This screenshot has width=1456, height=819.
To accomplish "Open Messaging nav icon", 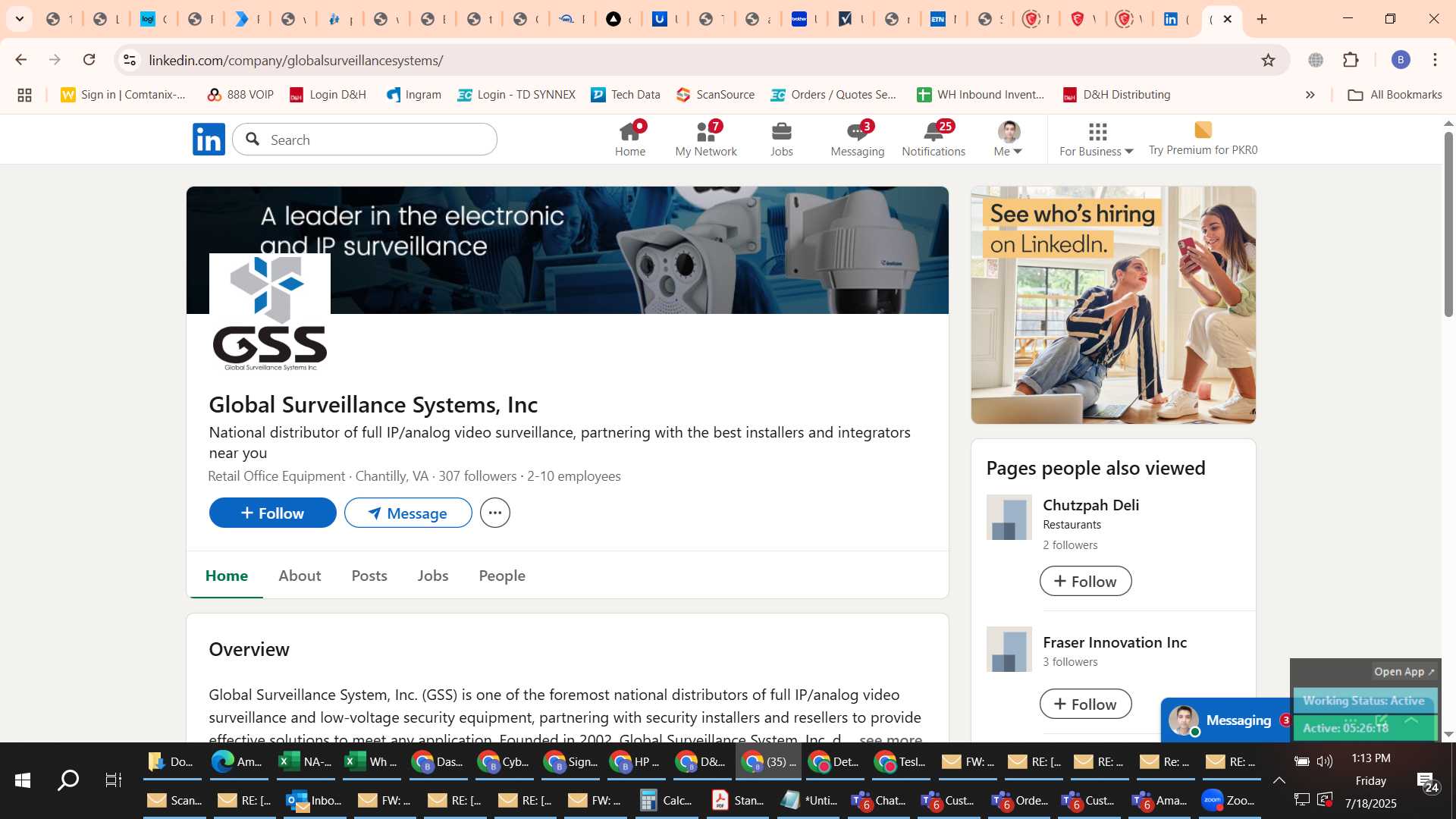I will (858, 140).
